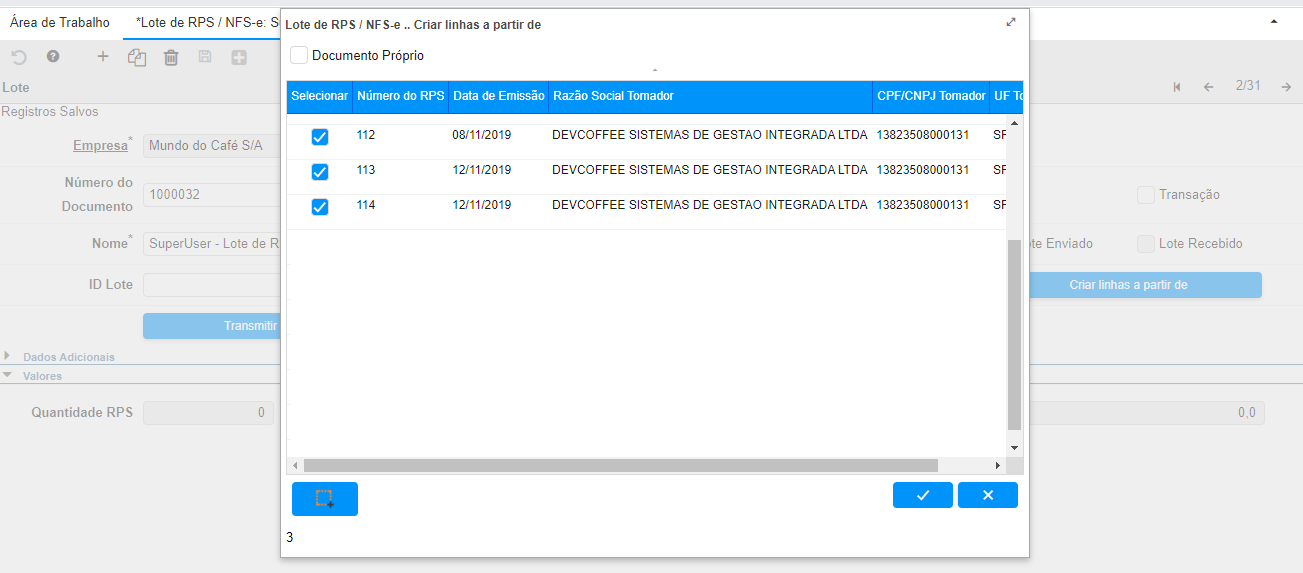
Task: Uncheck the row for RPS 112
Action: tap(320, 136)
